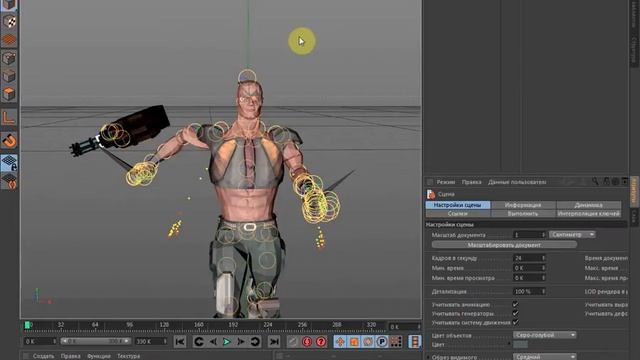This screenshot has width=640, height=360.
Task: Click the lock icon in Attributes header
Action: click(607, 182)
